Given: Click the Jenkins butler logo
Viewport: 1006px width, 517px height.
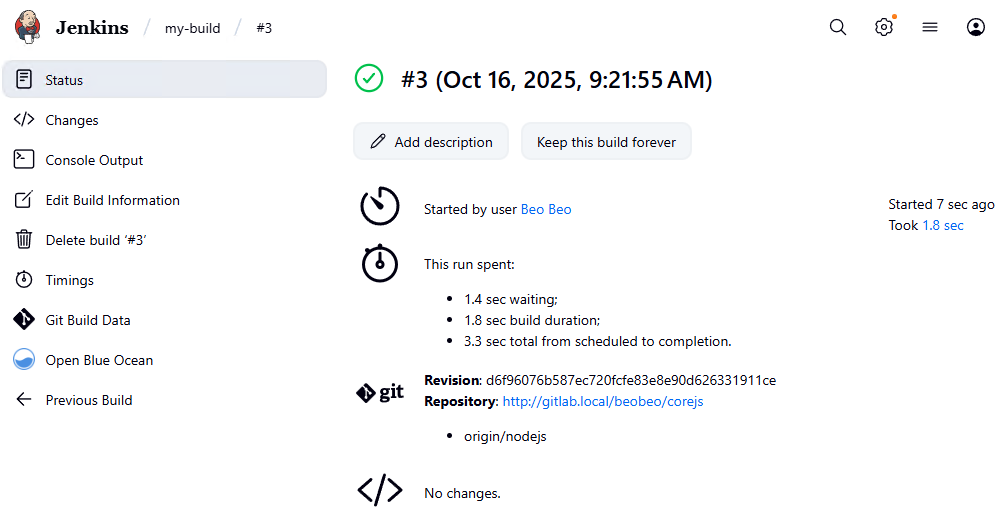Looking at the screenshot, I should 28,27.
